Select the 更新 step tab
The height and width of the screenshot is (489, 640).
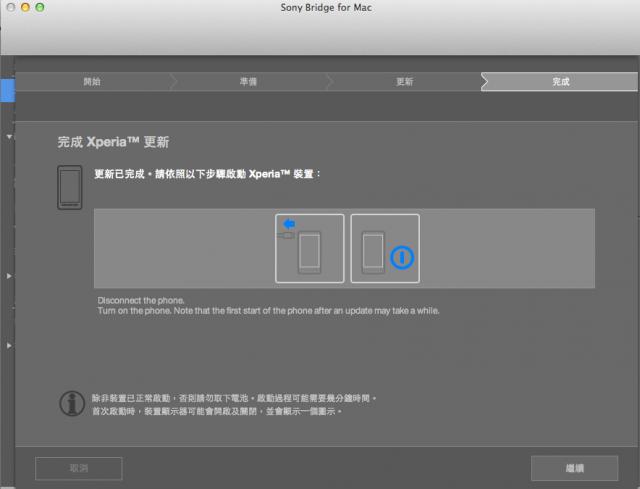[404, 82]
